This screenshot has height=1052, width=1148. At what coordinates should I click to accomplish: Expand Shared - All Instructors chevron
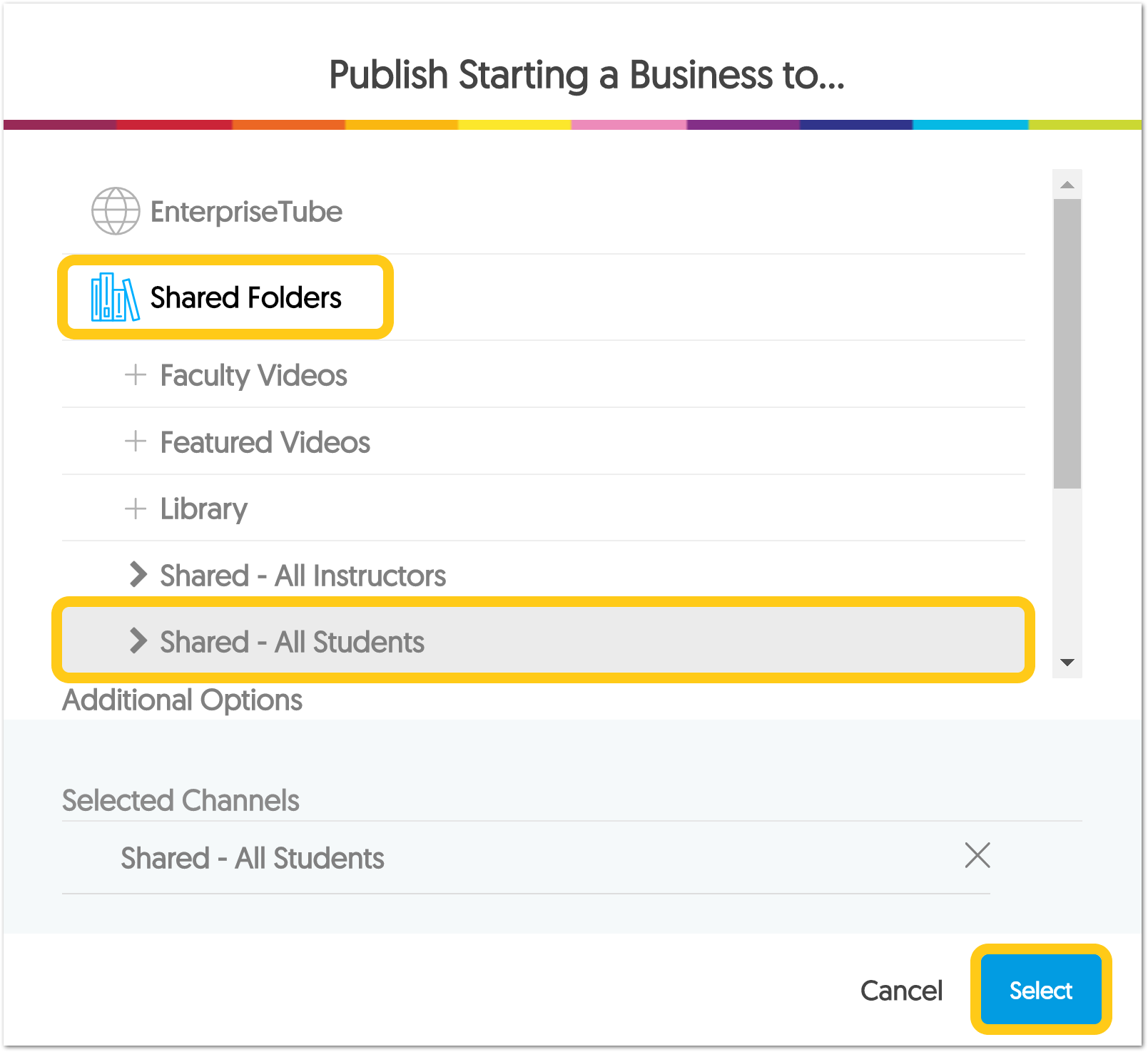[138, 575]
